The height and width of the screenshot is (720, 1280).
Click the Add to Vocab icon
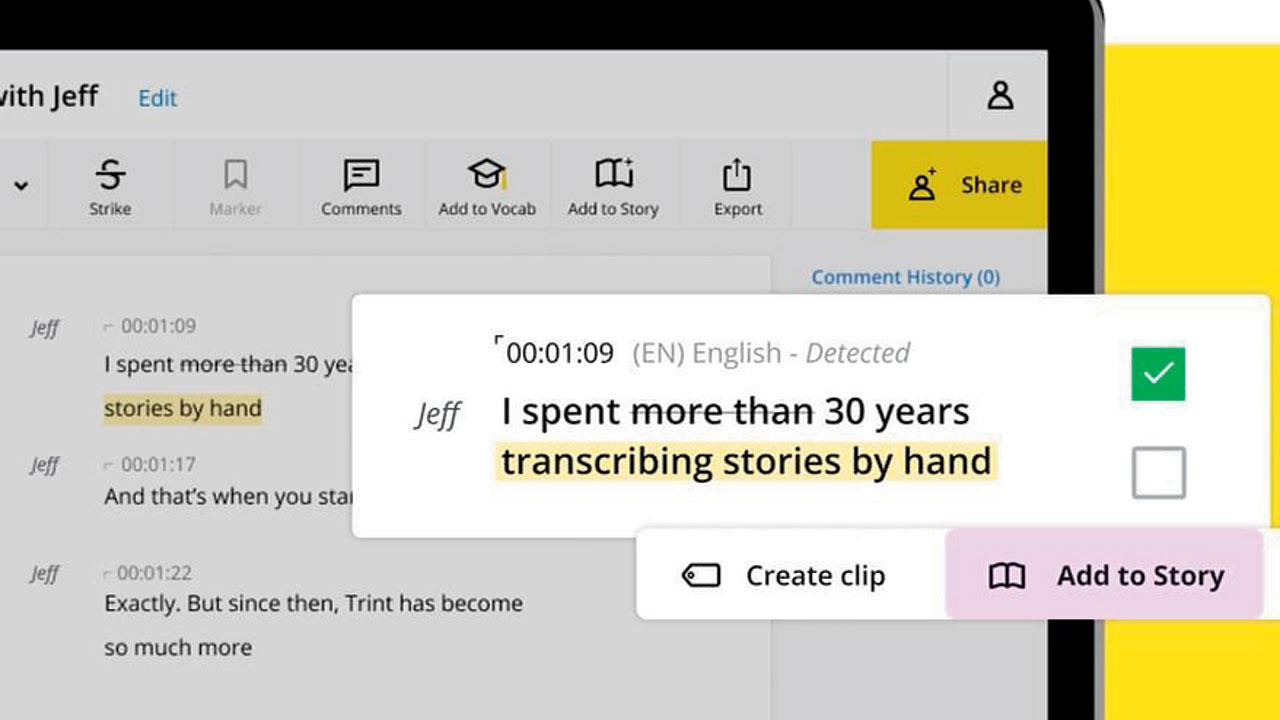click(487, 175)
